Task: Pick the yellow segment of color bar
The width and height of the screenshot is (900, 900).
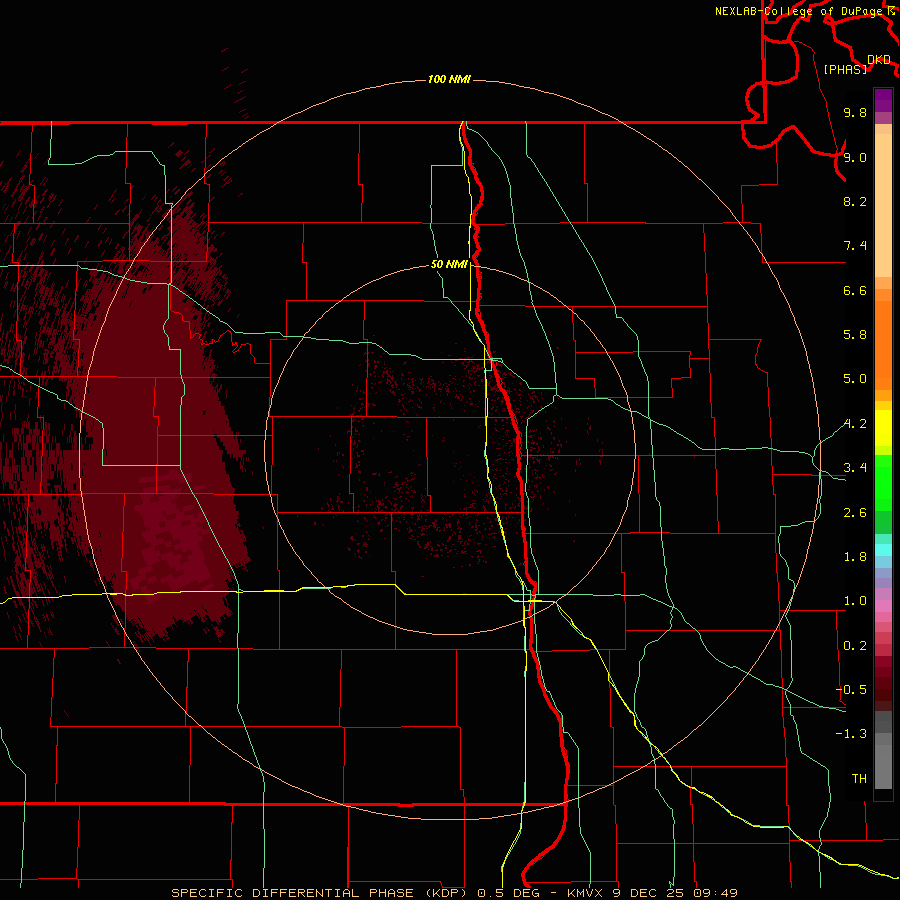Action: coord(883,428)
